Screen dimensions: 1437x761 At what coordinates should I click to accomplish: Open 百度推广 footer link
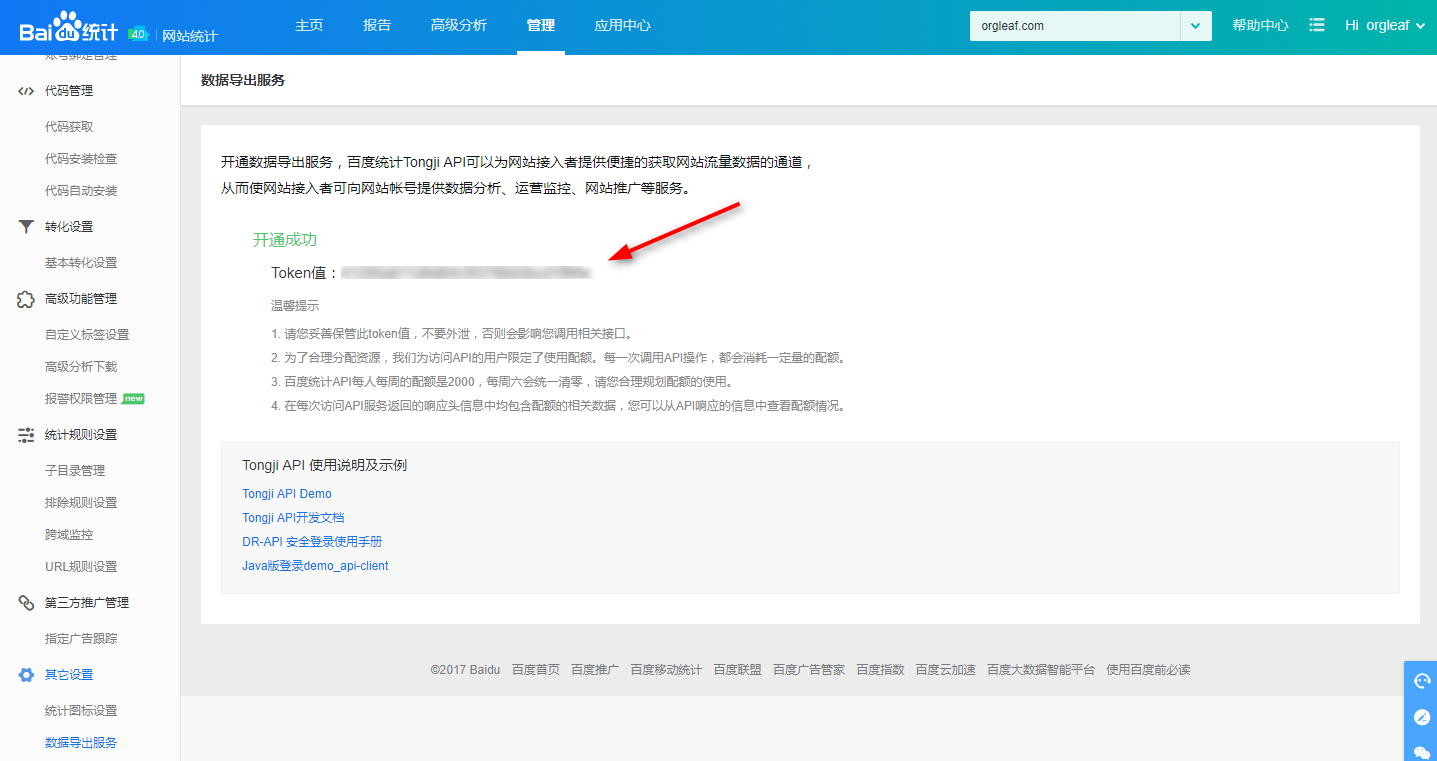click(x=595, y=670)
